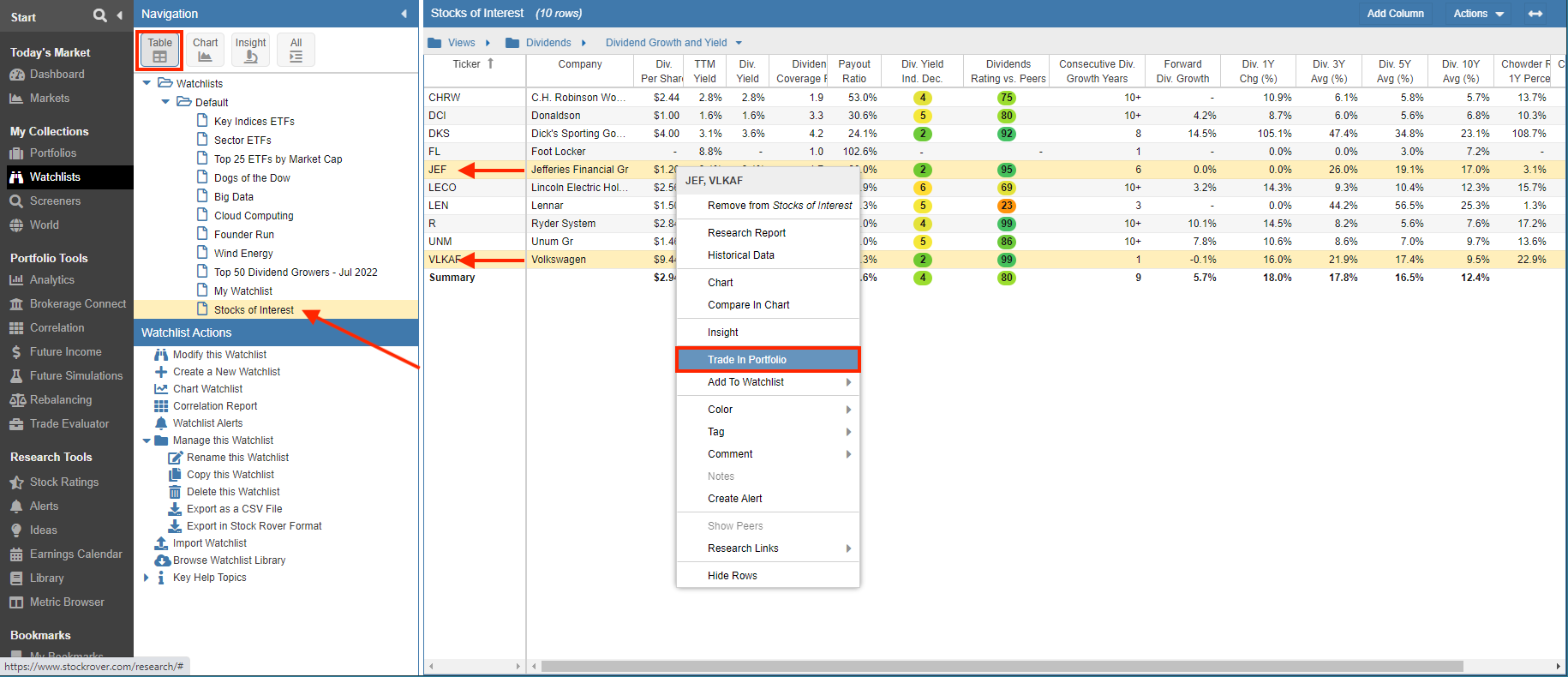The width and height of the screenshot is (1568, 677).
Task: Click Copy this Watchlist action
Action: (230, 475)
